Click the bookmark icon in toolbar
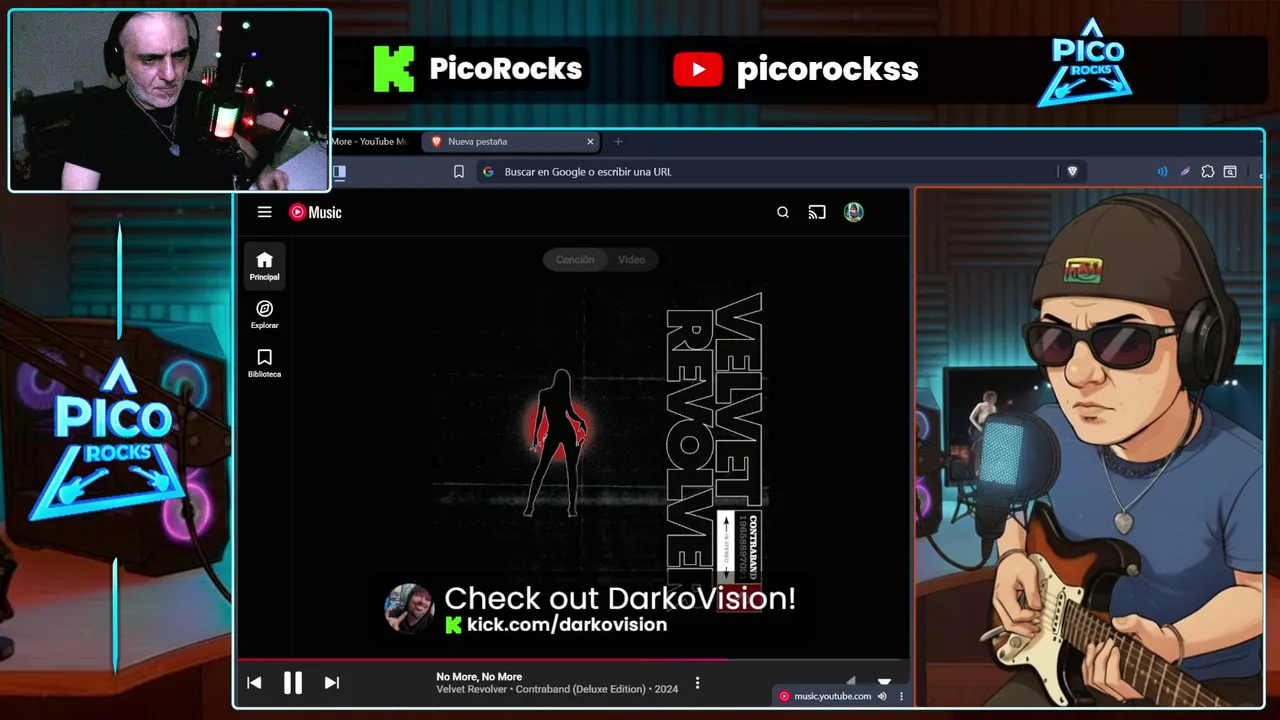1280x720 pixels. pos(459,172)
